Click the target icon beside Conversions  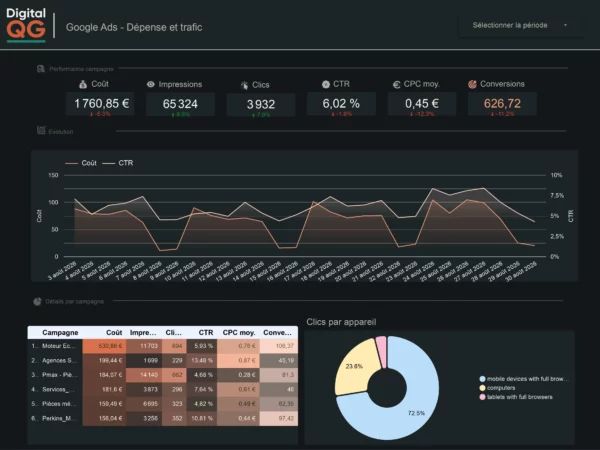click(x=472, y=84)
